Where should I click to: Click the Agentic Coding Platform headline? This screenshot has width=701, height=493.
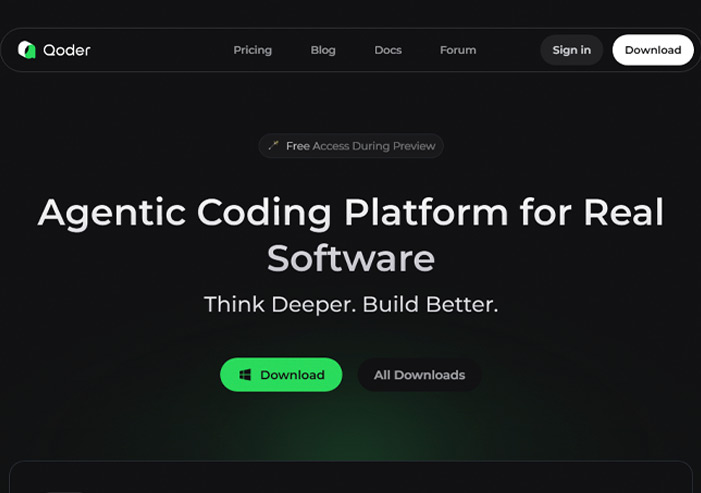pos(351,235)
